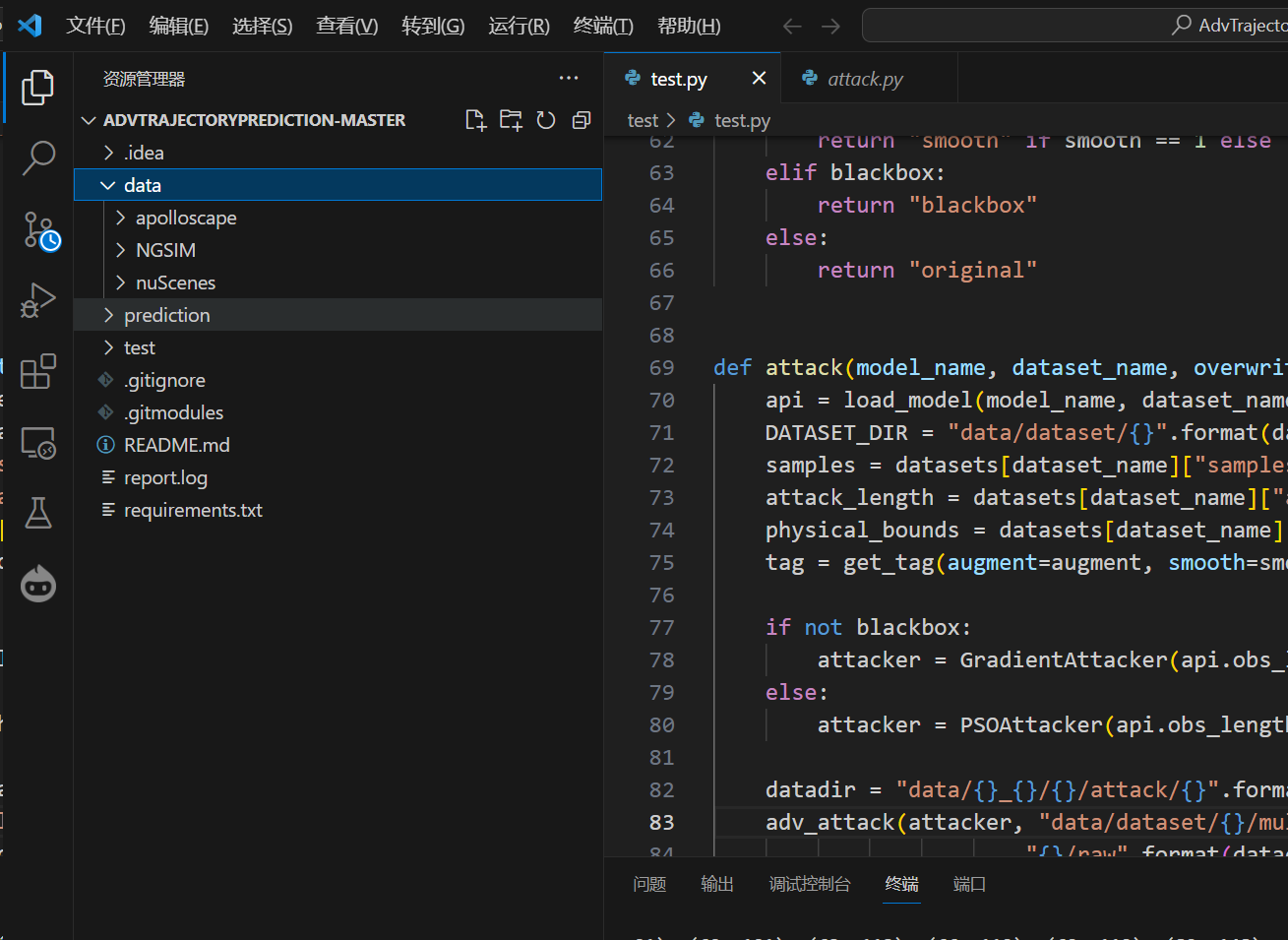
Task: Click 'physical_bounds' on line 74
Action: point(862,530)
